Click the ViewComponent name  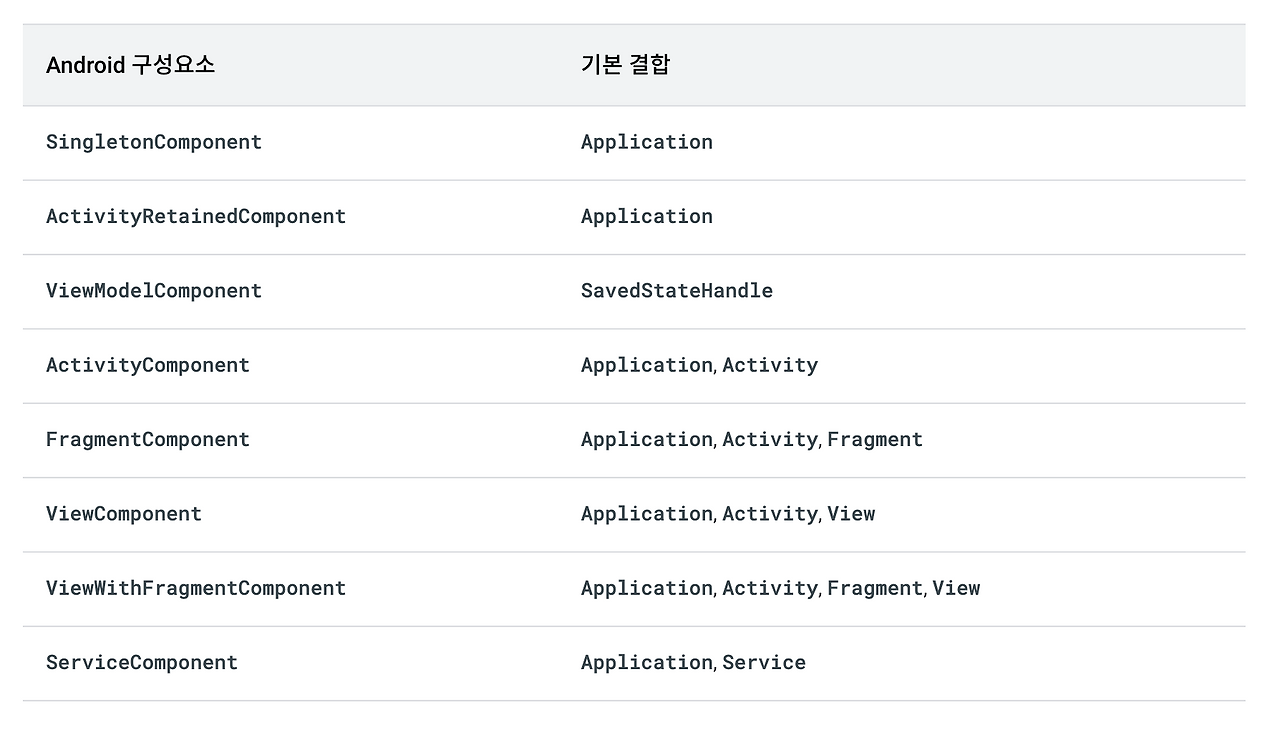124,514
